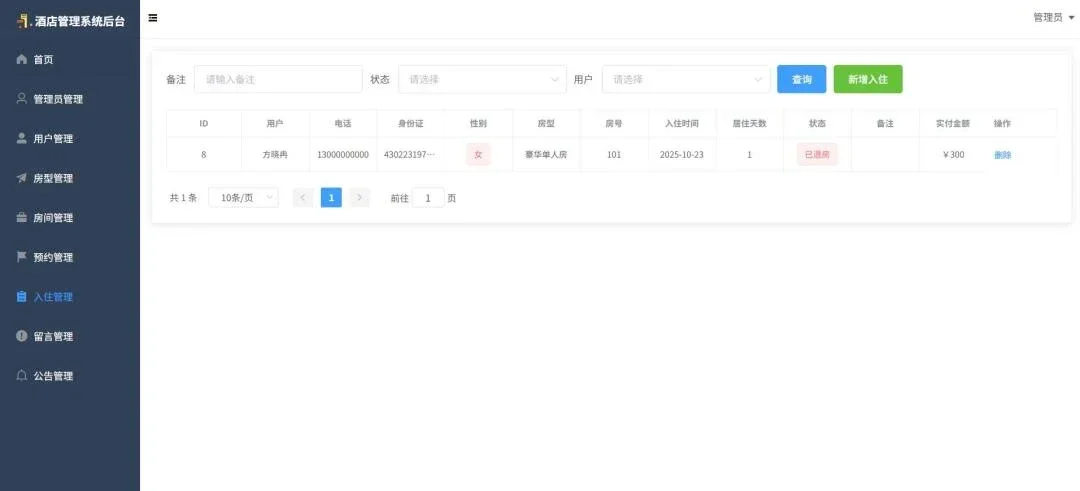This screenshot has width=1080, height=491.
Task: Click the 新增入住 button
Action: pyautogui.click(x=868, y=79)
